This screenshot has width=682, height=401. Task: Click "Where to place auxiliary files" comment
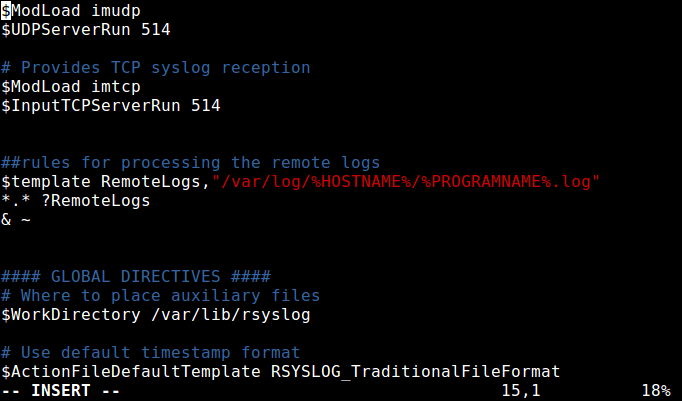[x=170, y=295]
